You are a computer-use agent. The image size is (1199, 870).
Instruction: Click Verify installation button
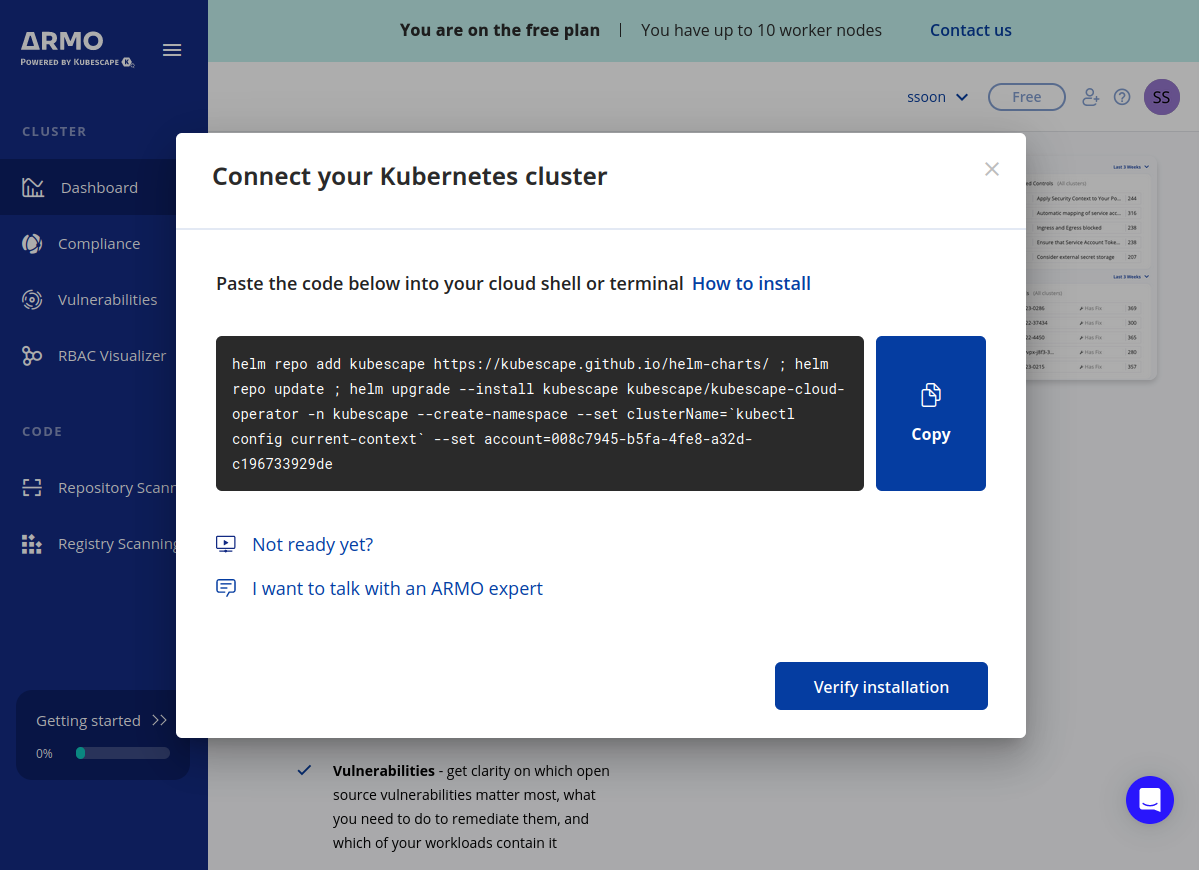click(x=881, y=686)
